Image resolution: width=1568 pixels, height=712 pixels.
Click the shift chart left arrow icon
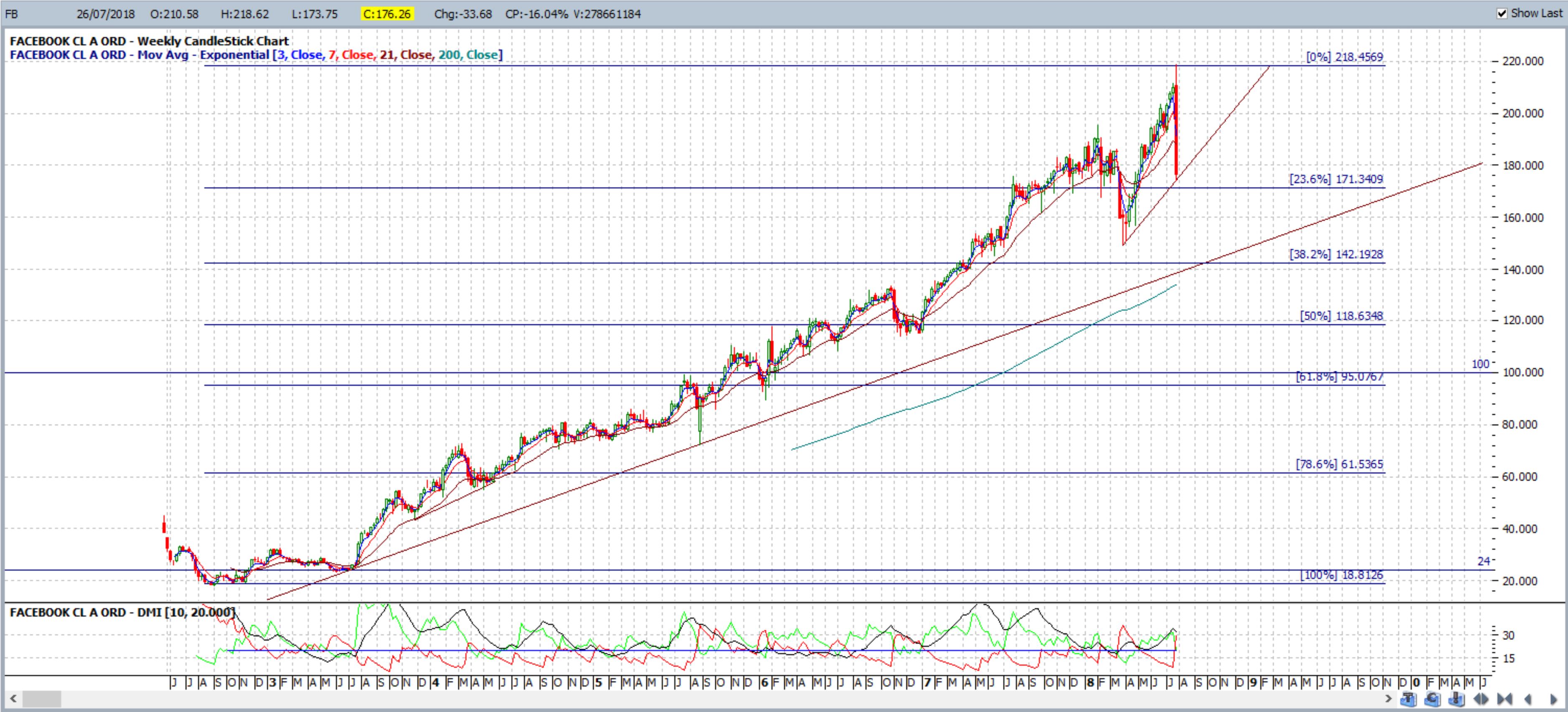1528,699
